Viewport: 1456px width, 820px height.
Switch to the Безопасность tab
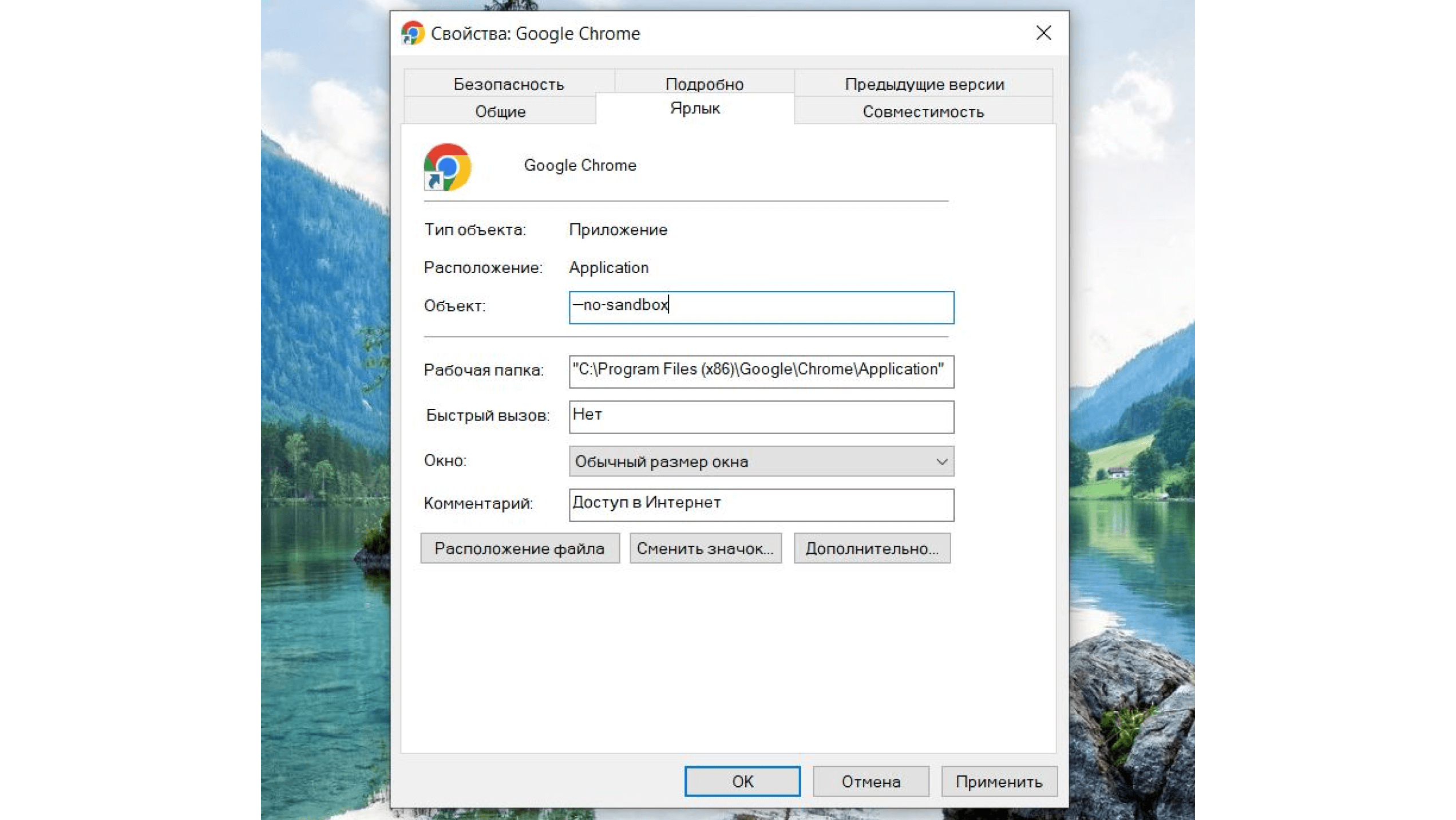coord(508,84)
